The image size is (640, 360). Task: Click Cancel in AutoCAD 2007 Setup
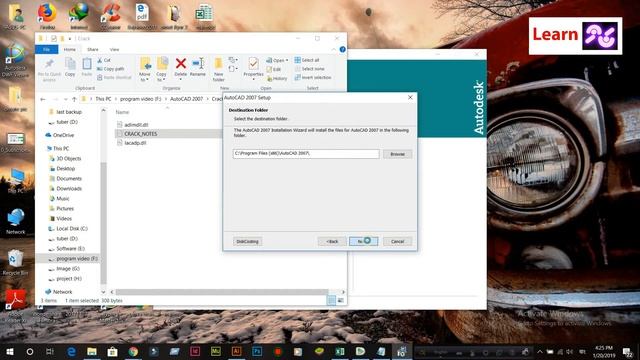point(397,242)
